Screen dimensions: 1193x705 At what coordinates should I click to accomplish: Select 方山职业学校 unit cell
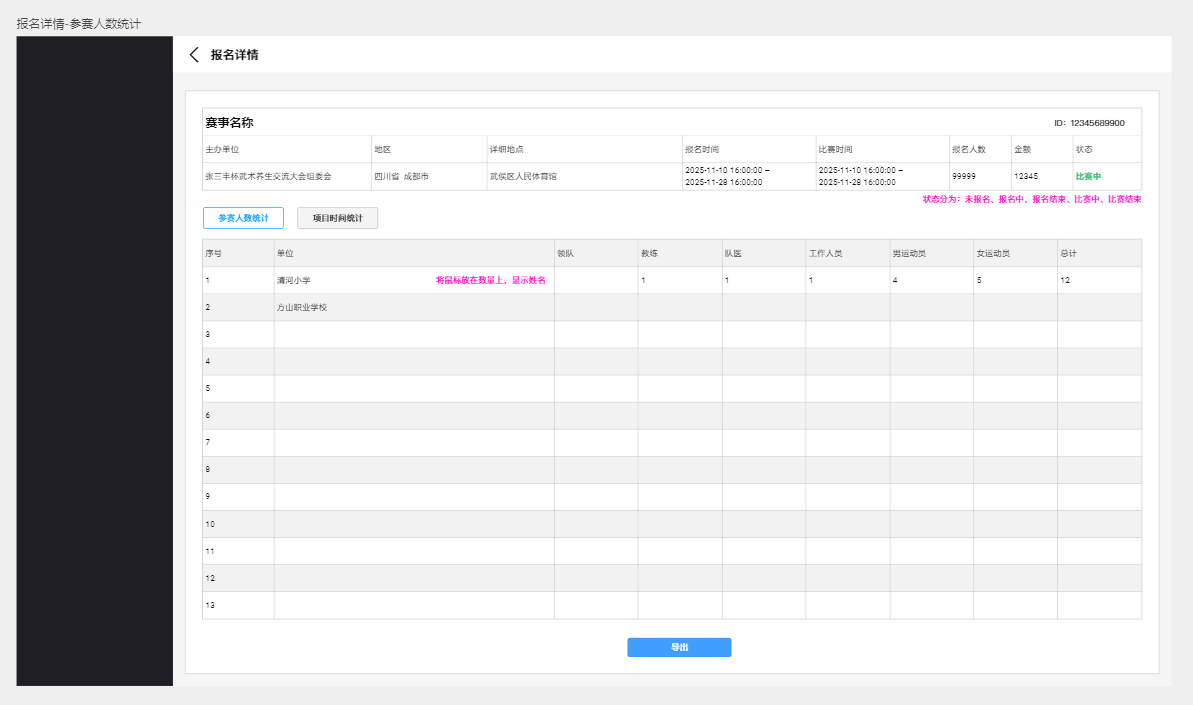(x=302, y=308)
